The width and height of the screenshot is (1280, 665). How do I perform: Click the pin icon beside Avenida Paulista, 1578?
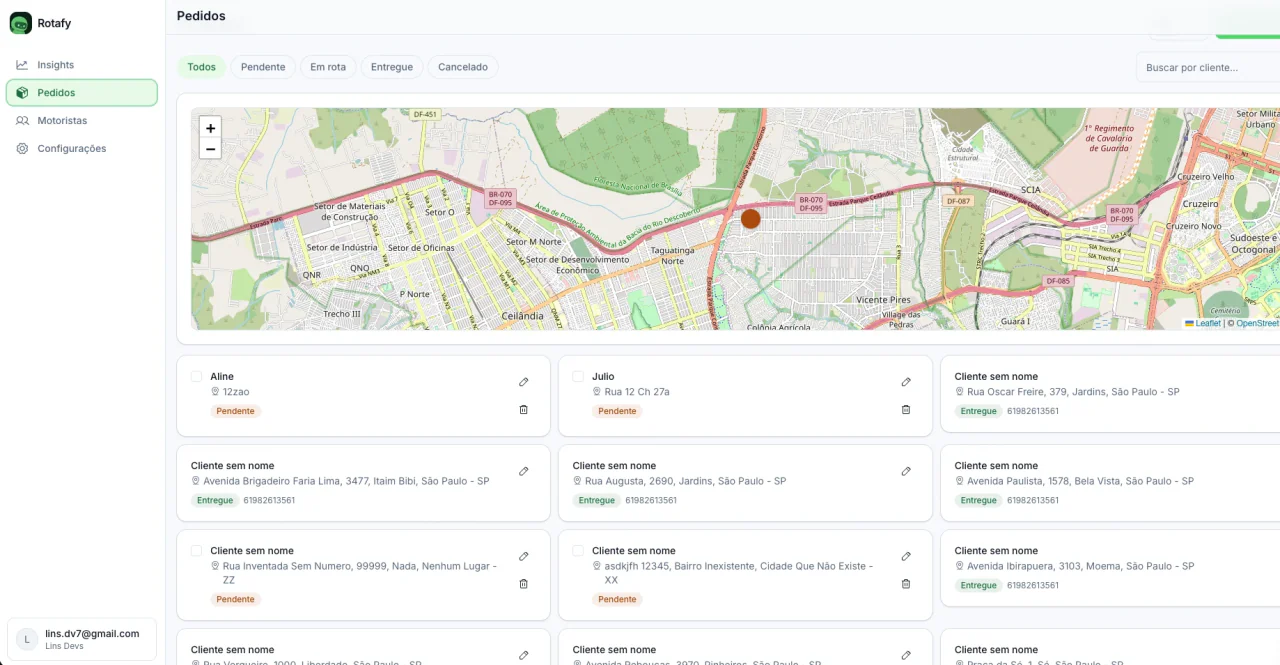pos(959,481)
